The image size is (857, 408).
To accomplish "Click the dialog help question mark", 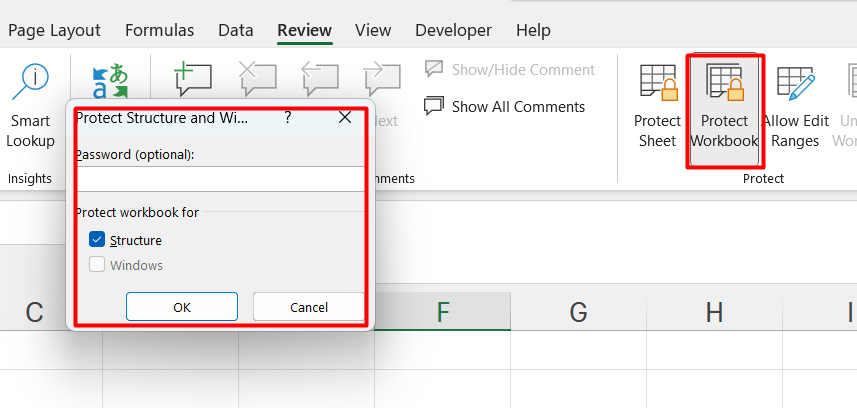I will coord(288,117).
